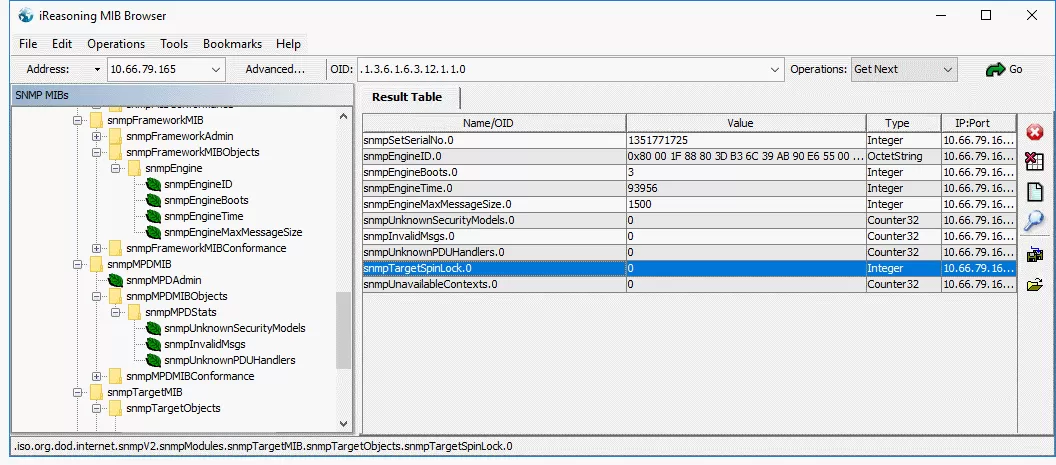Screen dimensions: 1056x465
Task: Collapse the snmpMPDStats folder
Action: tap(116, 312)
